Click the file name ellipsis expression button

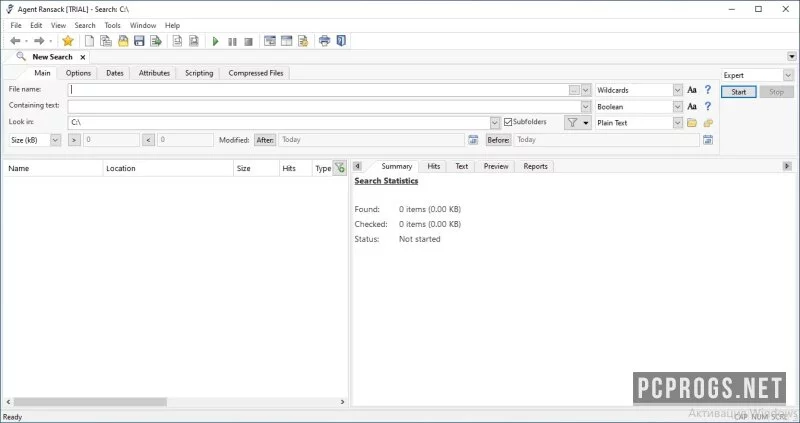(574, 90)
